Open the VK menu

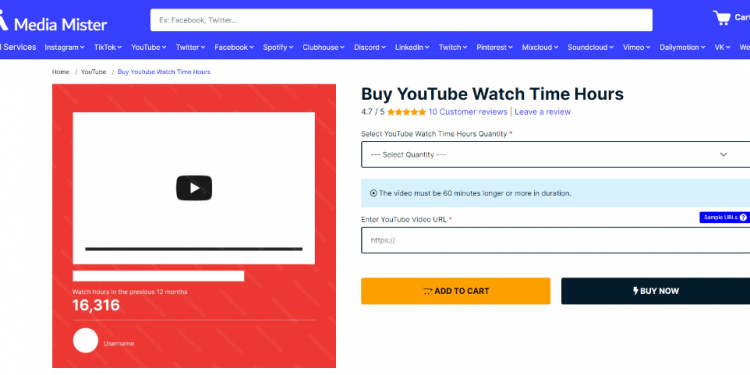[x=722, y=47]
